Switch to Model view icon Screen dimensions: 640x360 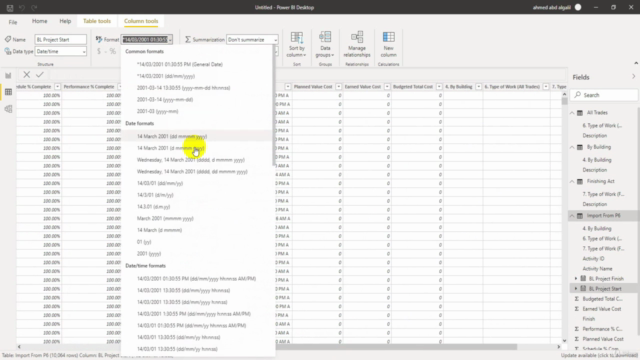[8, 109]
